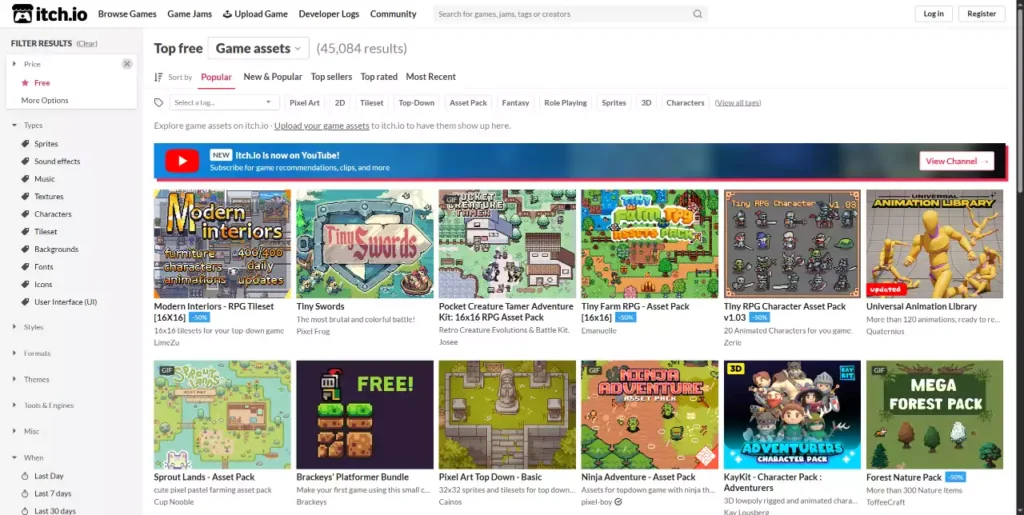
Task: Open the Select a tag dropdown
Action: click(224, 102)
